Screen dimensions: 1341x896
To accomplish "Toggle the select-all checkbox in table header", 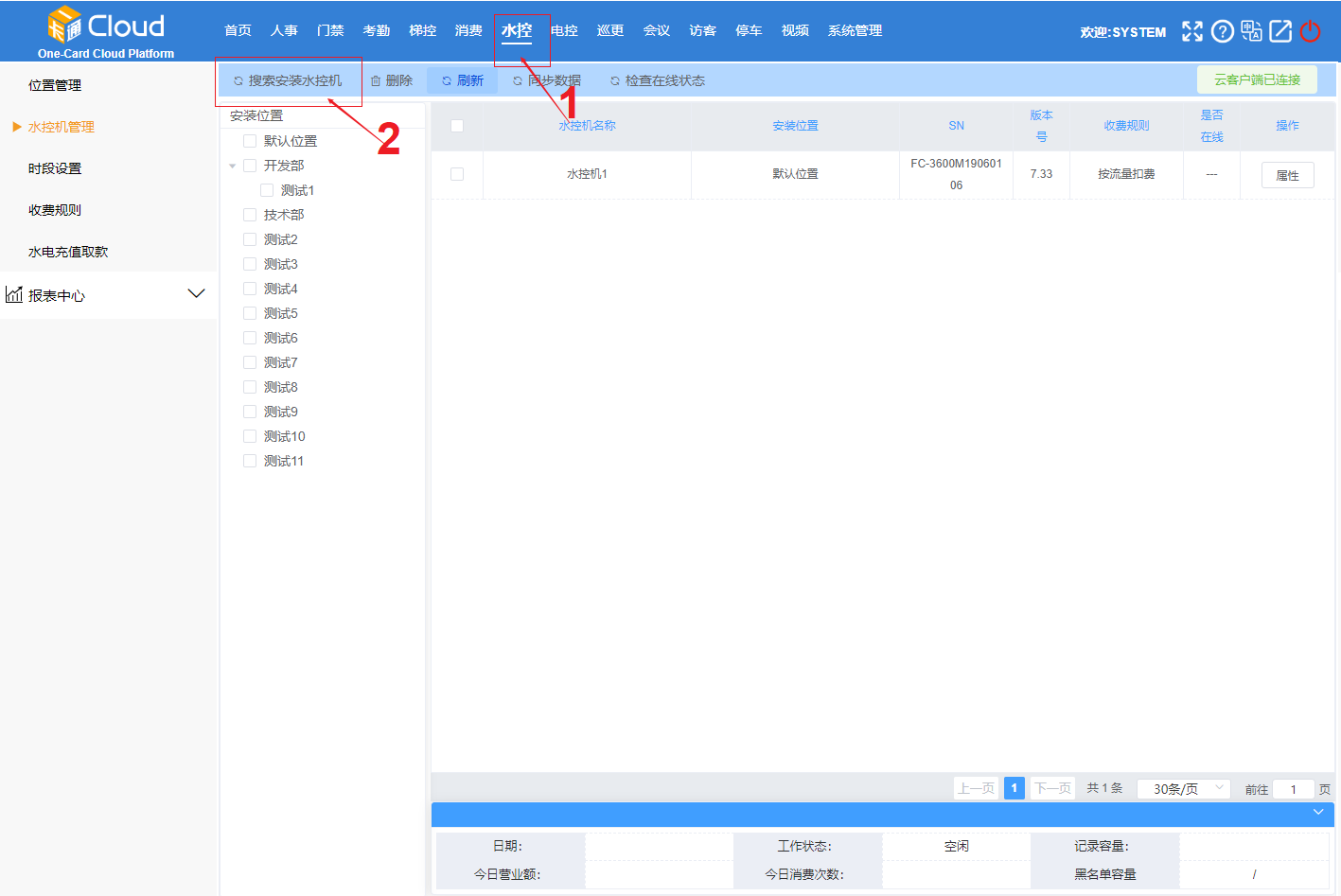I will tap(457, 126).
